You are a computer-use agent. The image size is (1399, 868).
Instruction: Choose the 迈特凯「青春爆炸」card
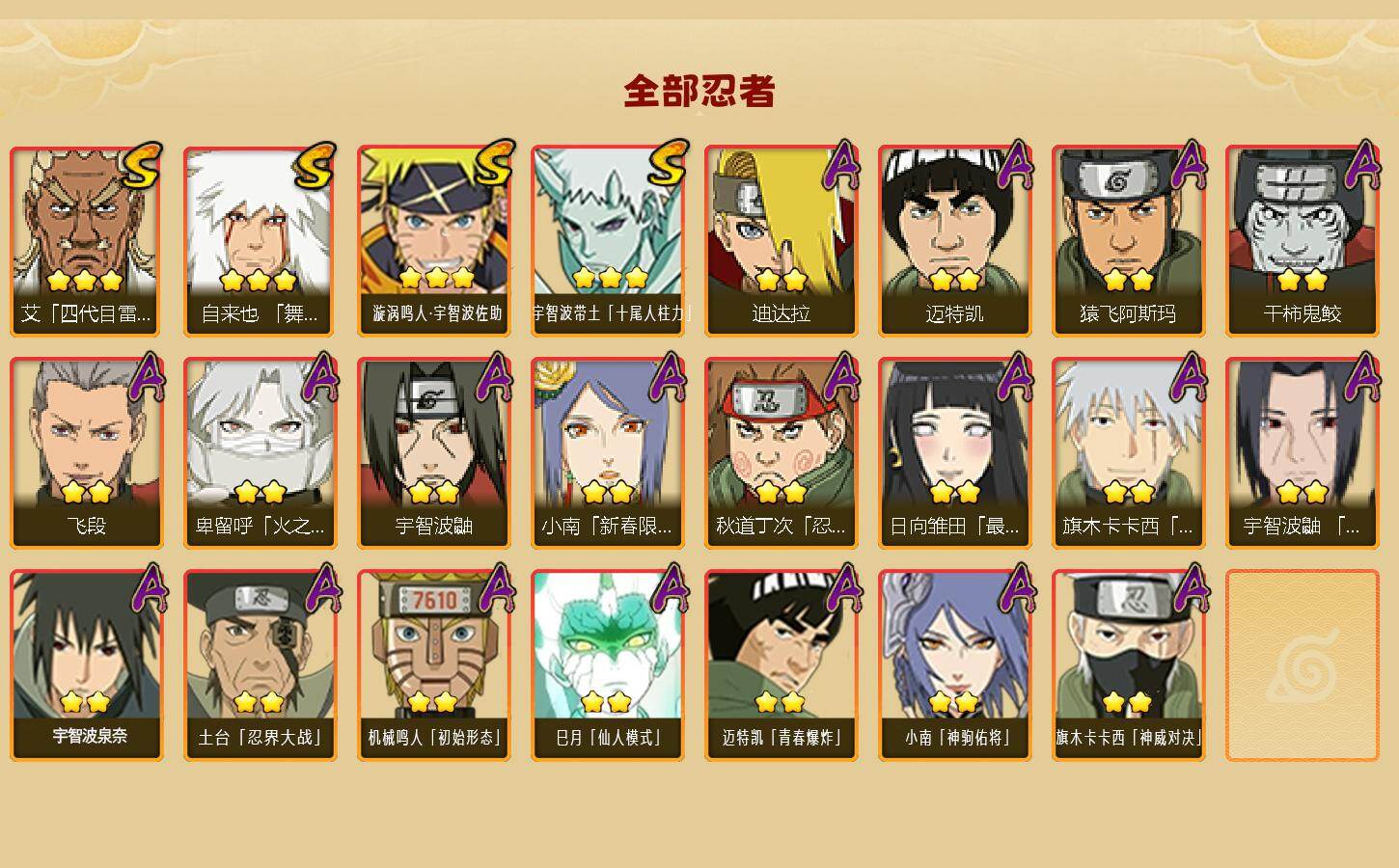(x=781, y=665)
